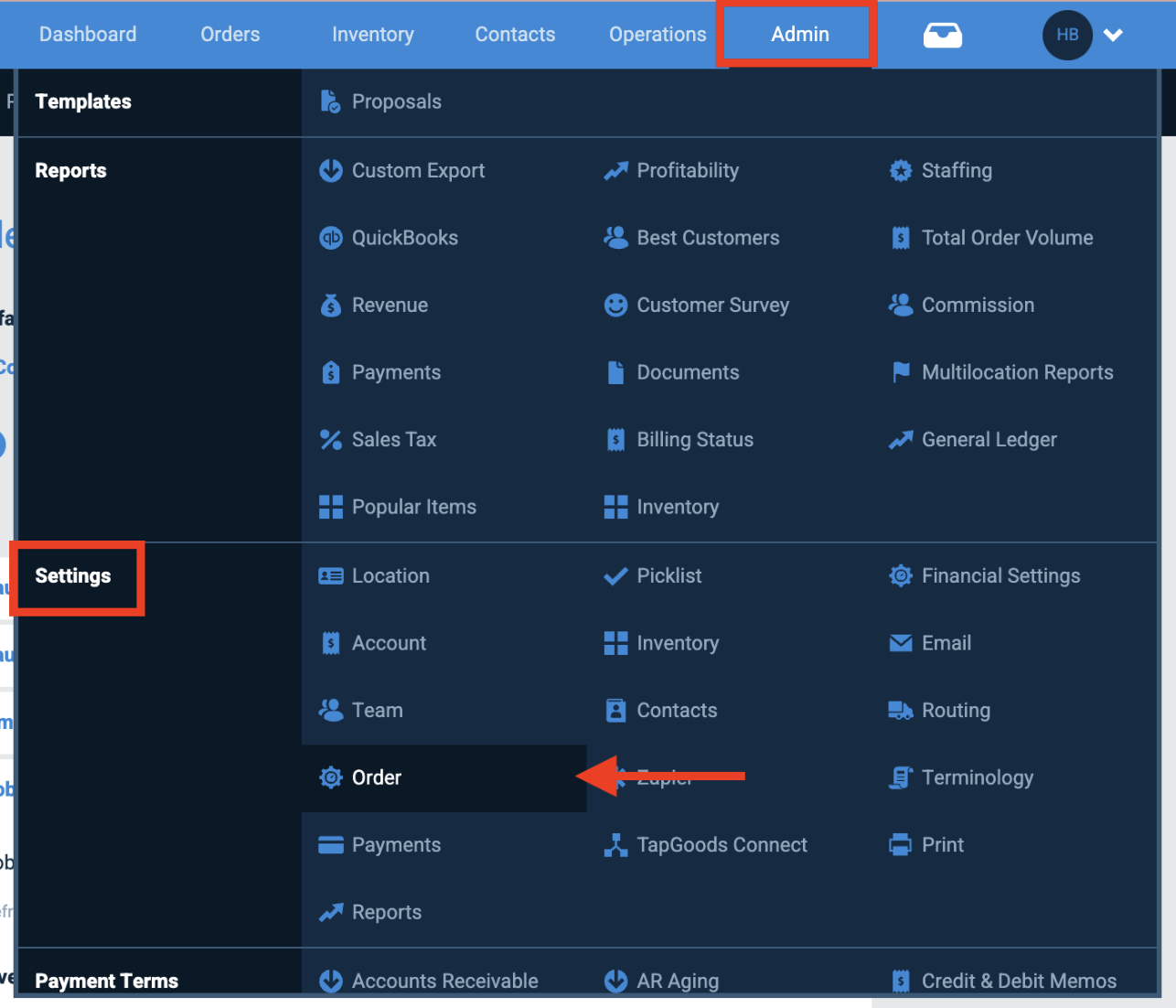Click the Best Customers people icon

click(615, 238)
